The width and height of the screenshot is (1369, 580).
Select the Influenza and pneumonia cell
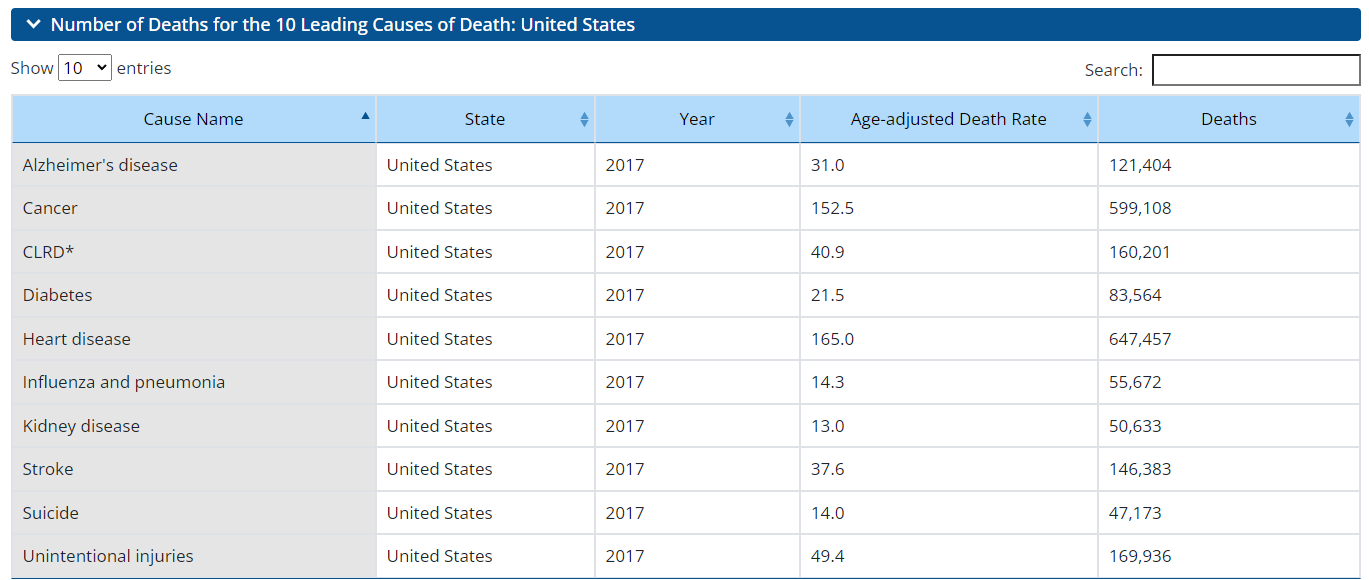click(x=194, y=382)
